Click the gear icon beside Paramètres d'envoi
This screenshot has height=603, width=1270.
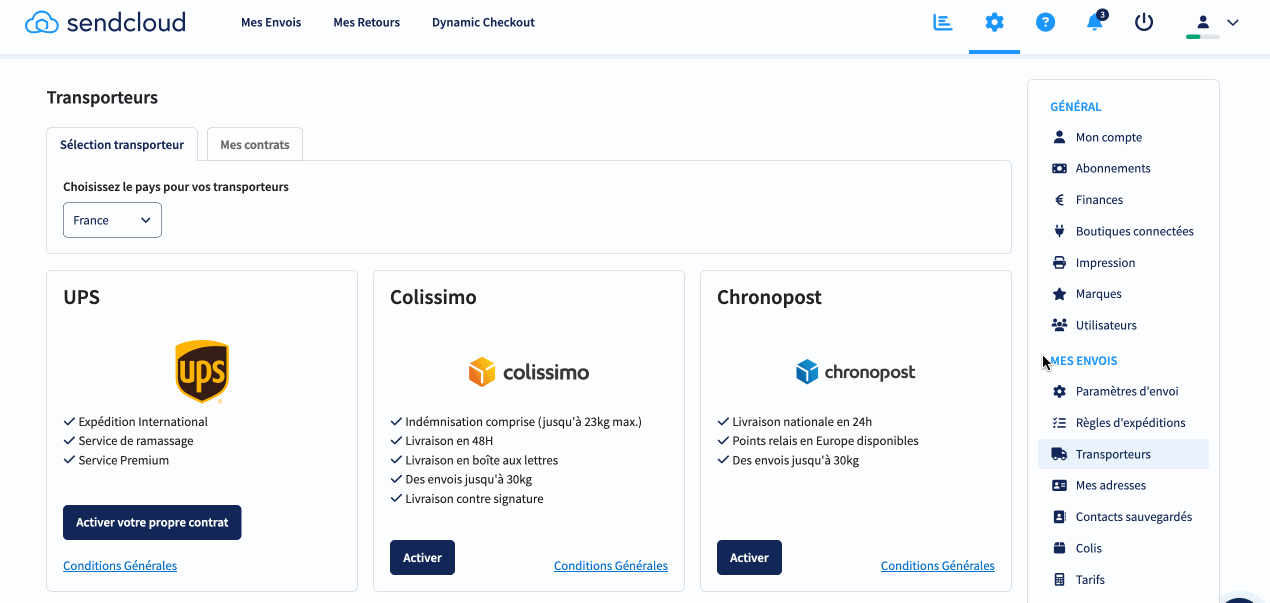tap(1060, 391)
